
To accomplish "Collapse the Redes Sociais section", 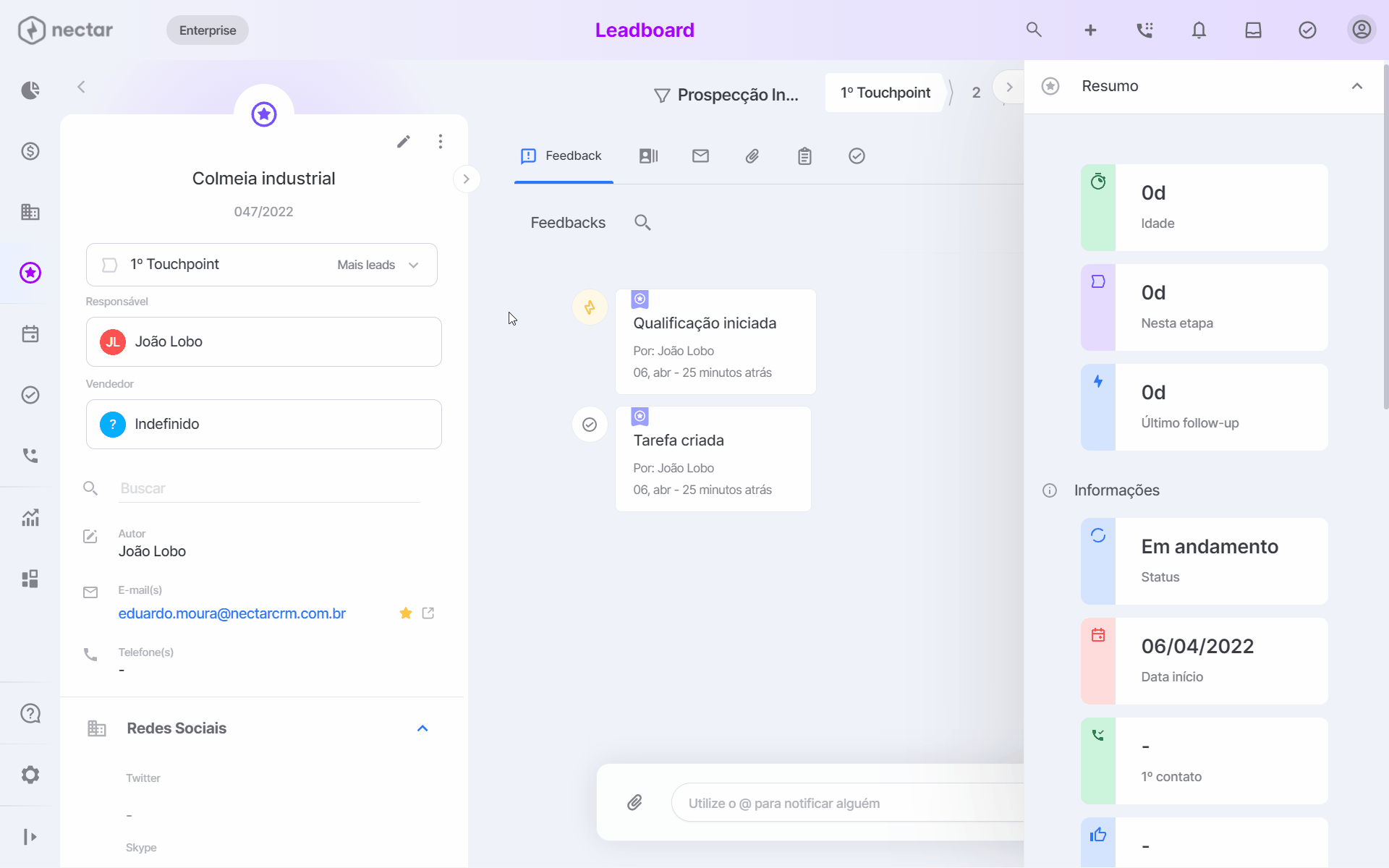I will click(422, 728).
